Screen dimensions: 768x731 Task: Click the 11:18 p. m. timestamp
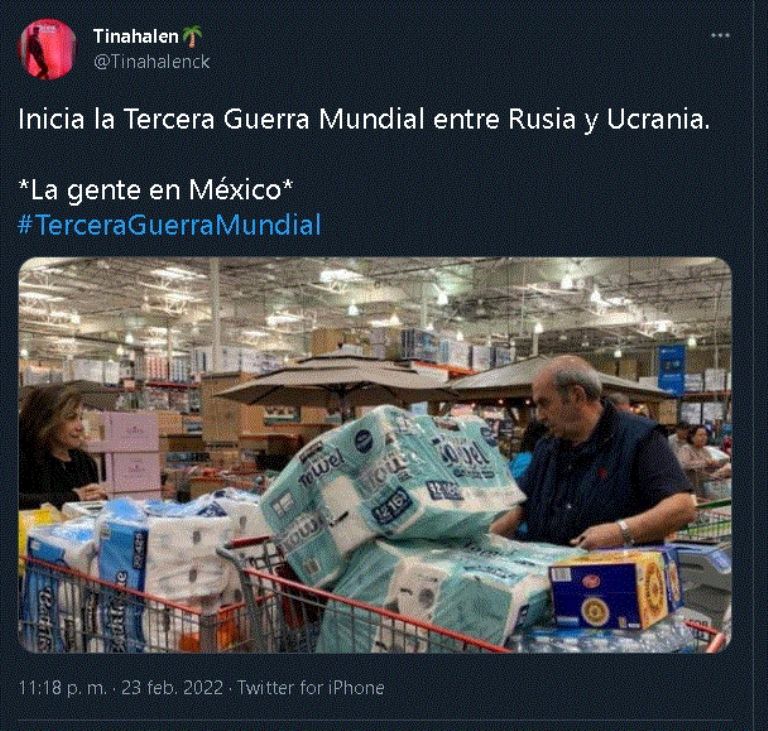pyautogui.click(x=62, y=687)
